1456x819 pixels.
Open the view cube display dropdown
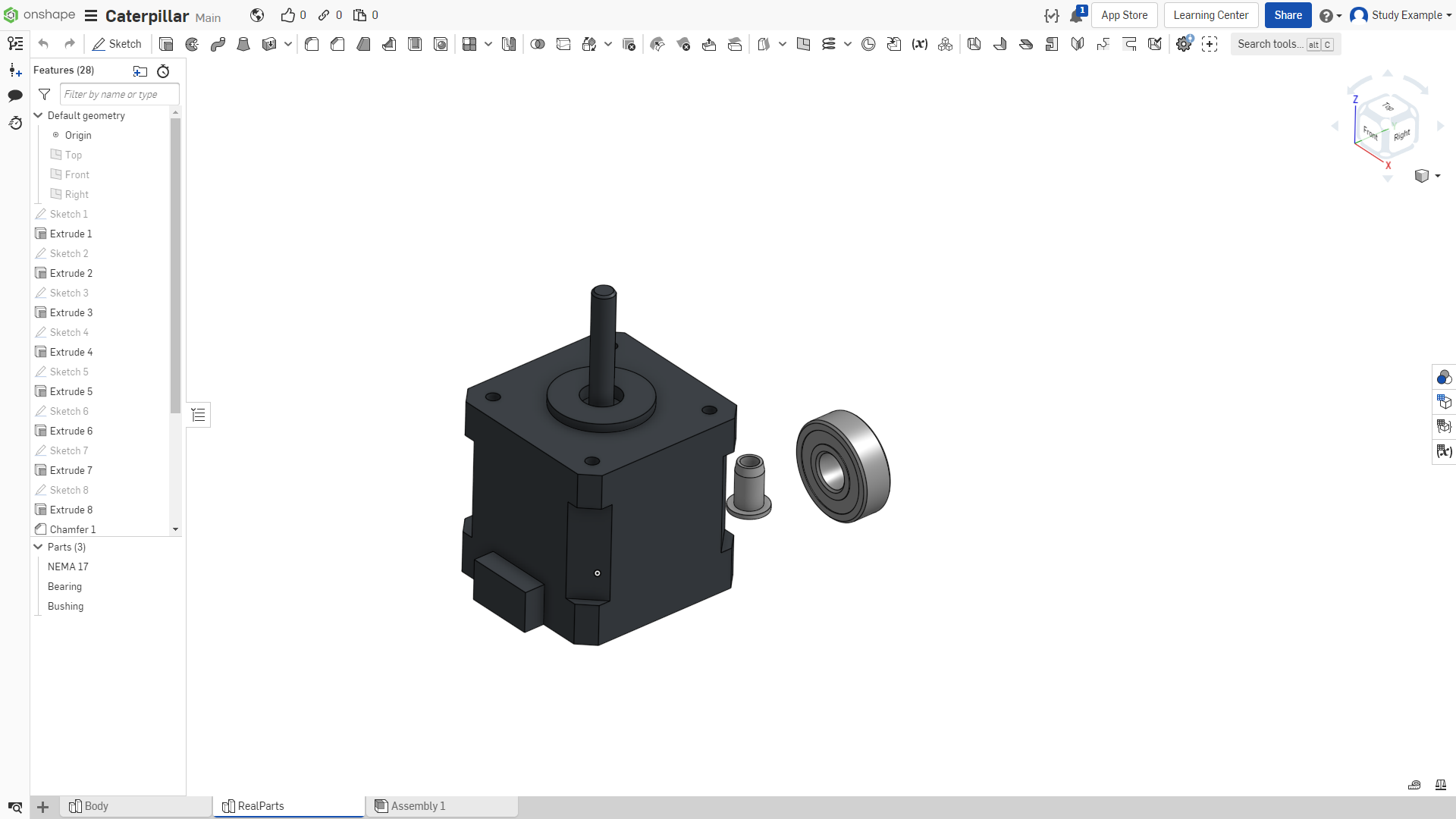[x=1427, y=176]
